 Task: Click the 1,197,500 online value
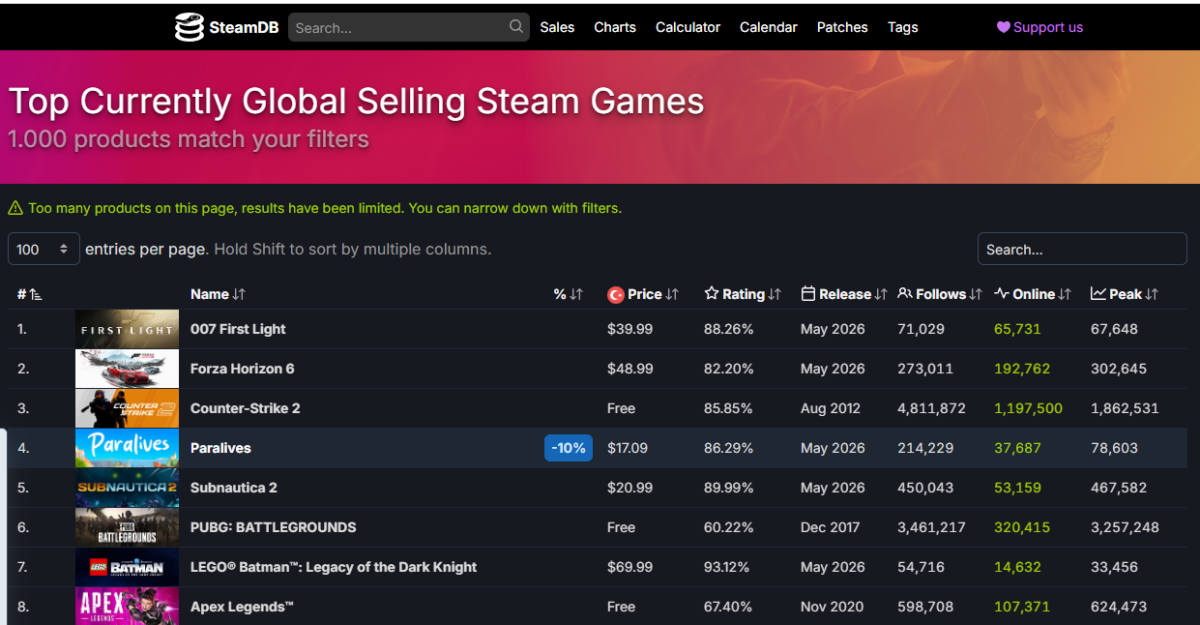(1028, 408)
